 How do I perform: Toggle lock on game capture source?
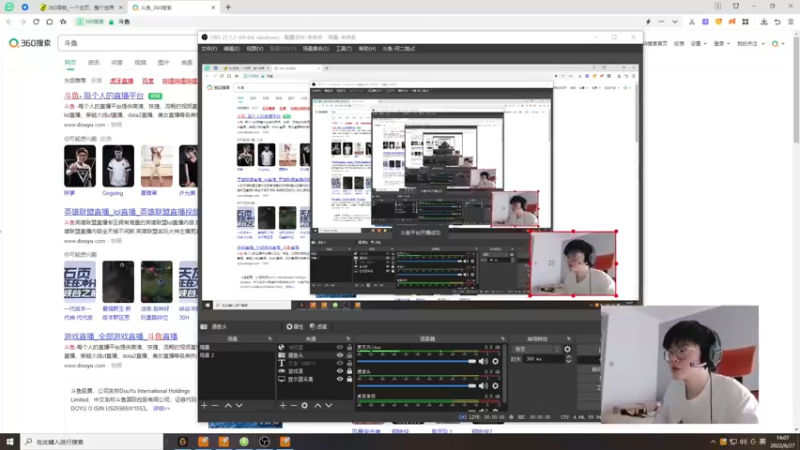pyautogui.click(x=349, y=371)
